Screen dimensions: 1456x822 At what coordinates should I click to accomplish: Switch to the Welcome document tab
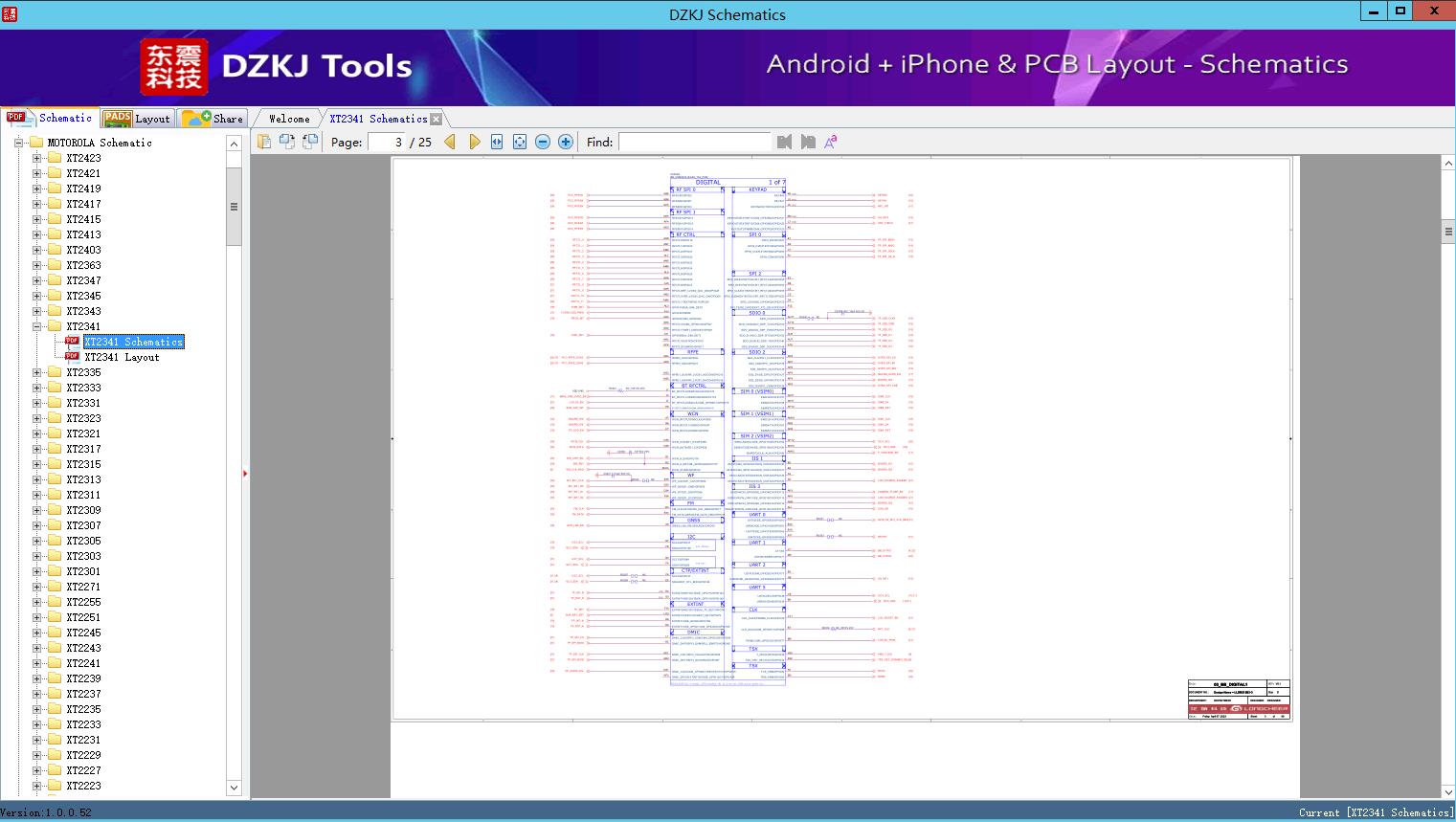point(289,119)
